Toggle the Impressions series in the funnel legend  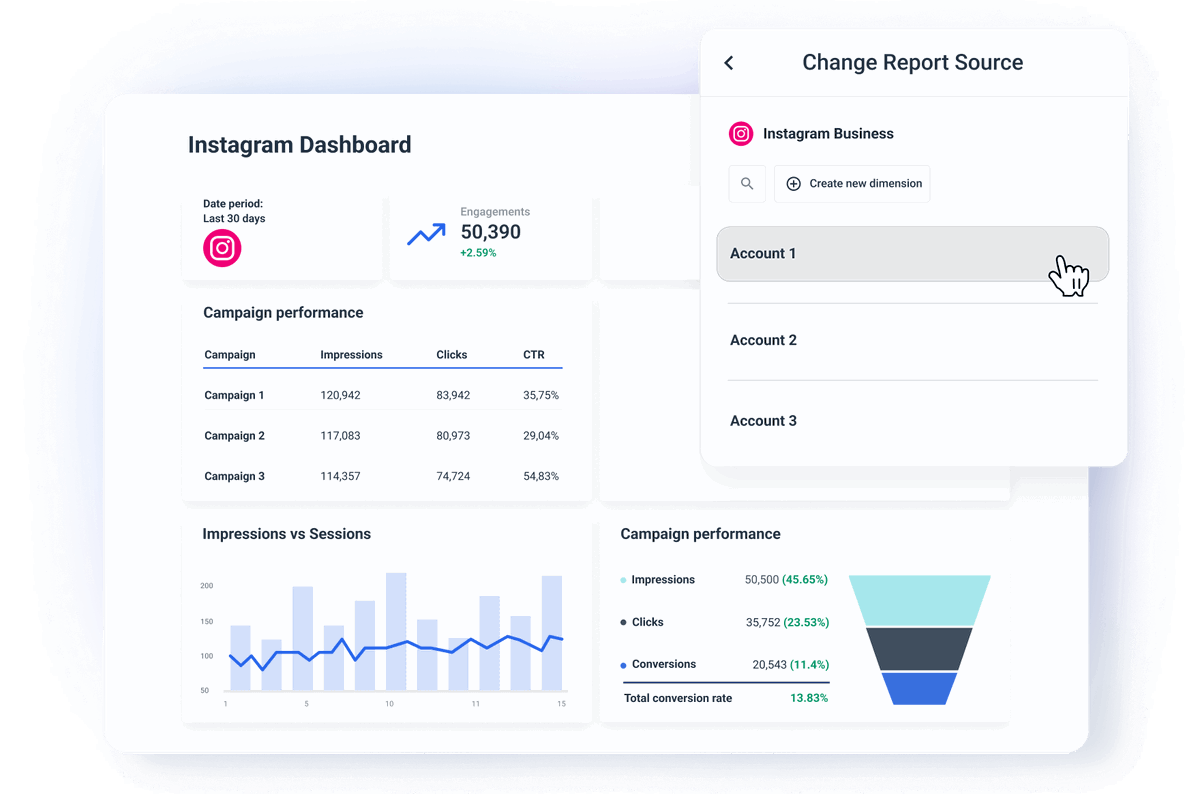point(664,579)
